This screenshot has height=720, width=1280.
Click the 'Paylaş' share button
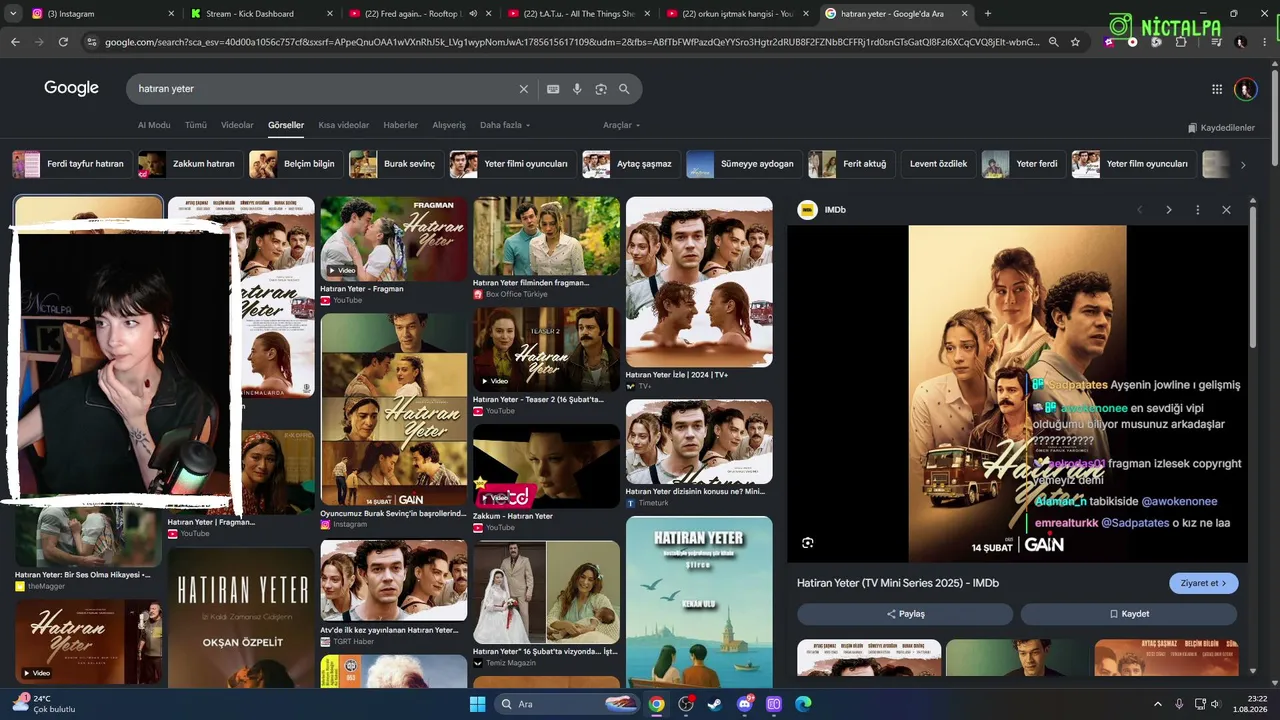(x=905, y=614)
